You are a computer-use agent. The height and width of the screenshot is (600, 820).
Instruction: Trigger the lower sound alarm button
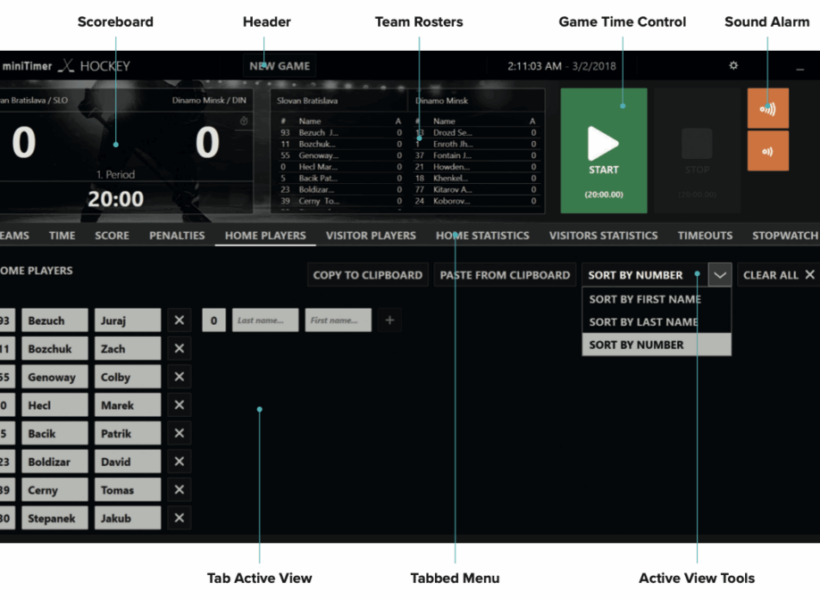(x=767, y=151)
